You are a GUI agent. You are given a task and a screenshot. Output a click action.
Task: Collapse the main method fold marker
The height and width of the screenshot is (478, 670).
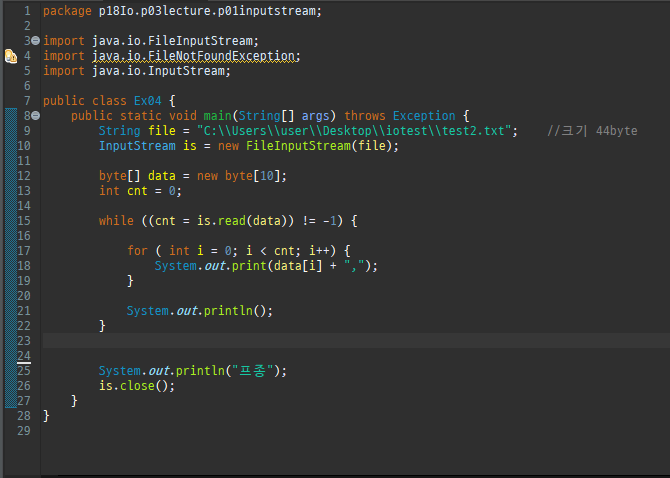click(x=36, y=115)
